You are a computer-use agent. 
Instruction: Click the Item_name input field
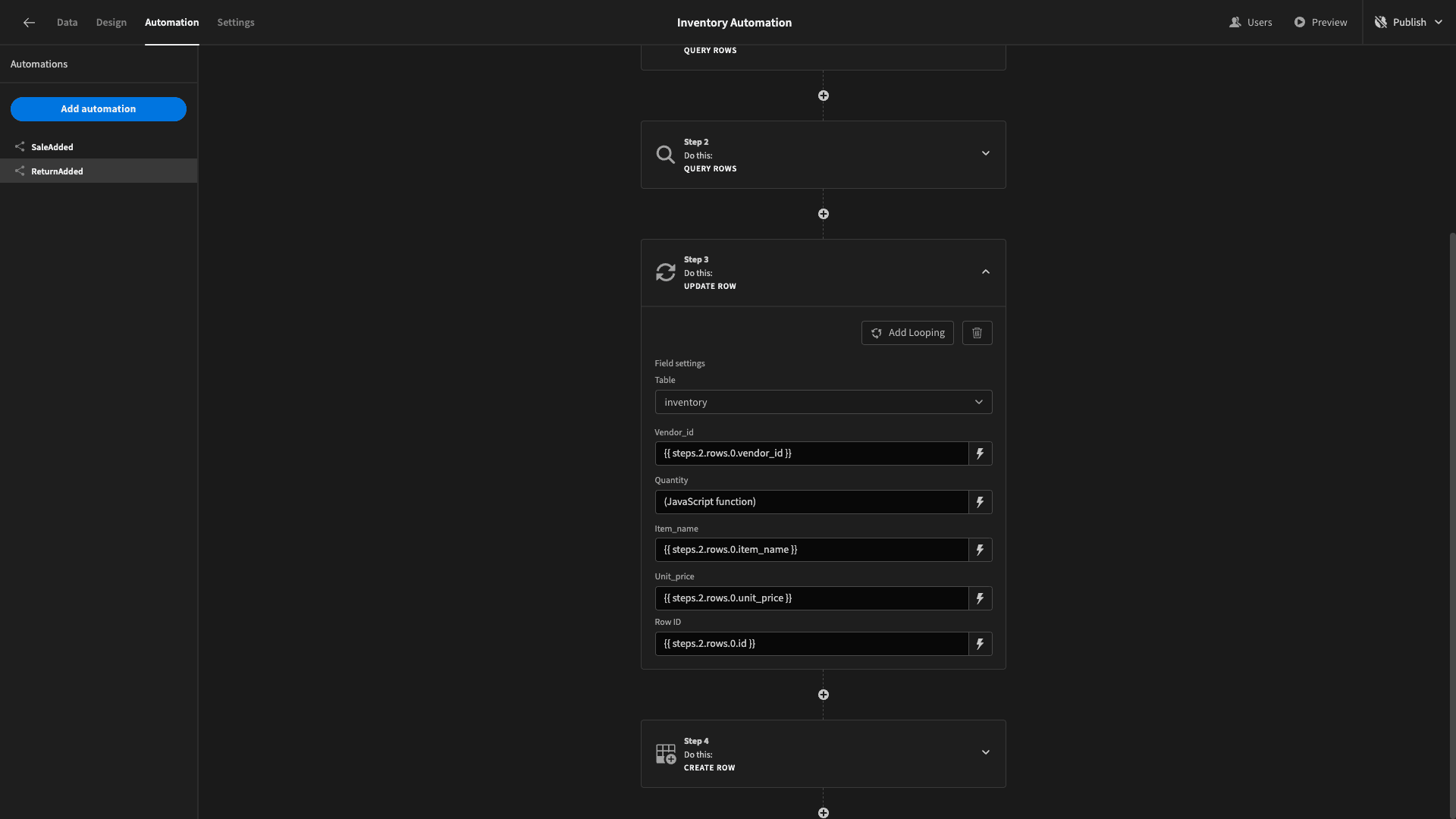811,550
